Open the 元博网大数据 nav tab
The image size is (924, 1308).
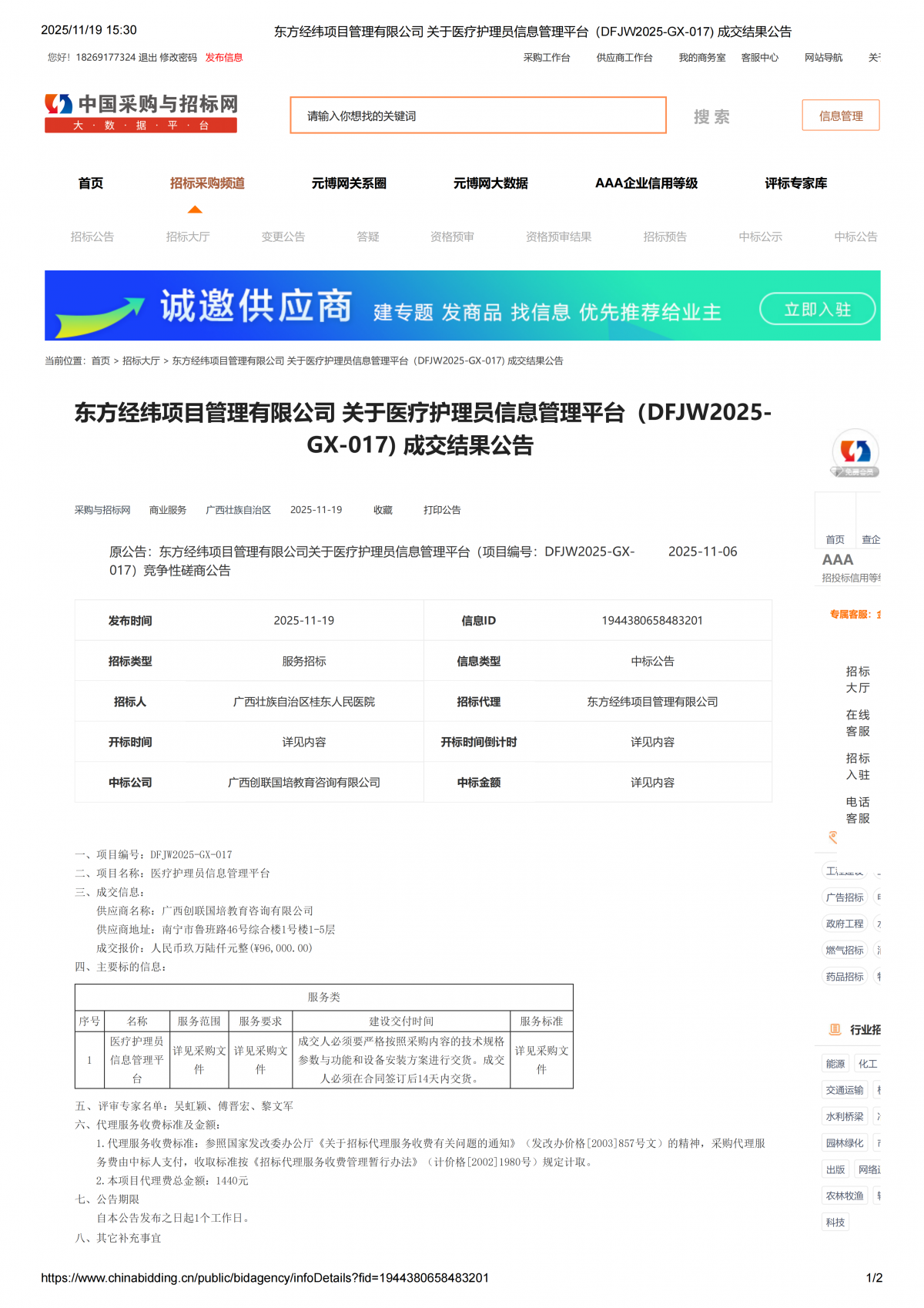[x=491, y=183]
